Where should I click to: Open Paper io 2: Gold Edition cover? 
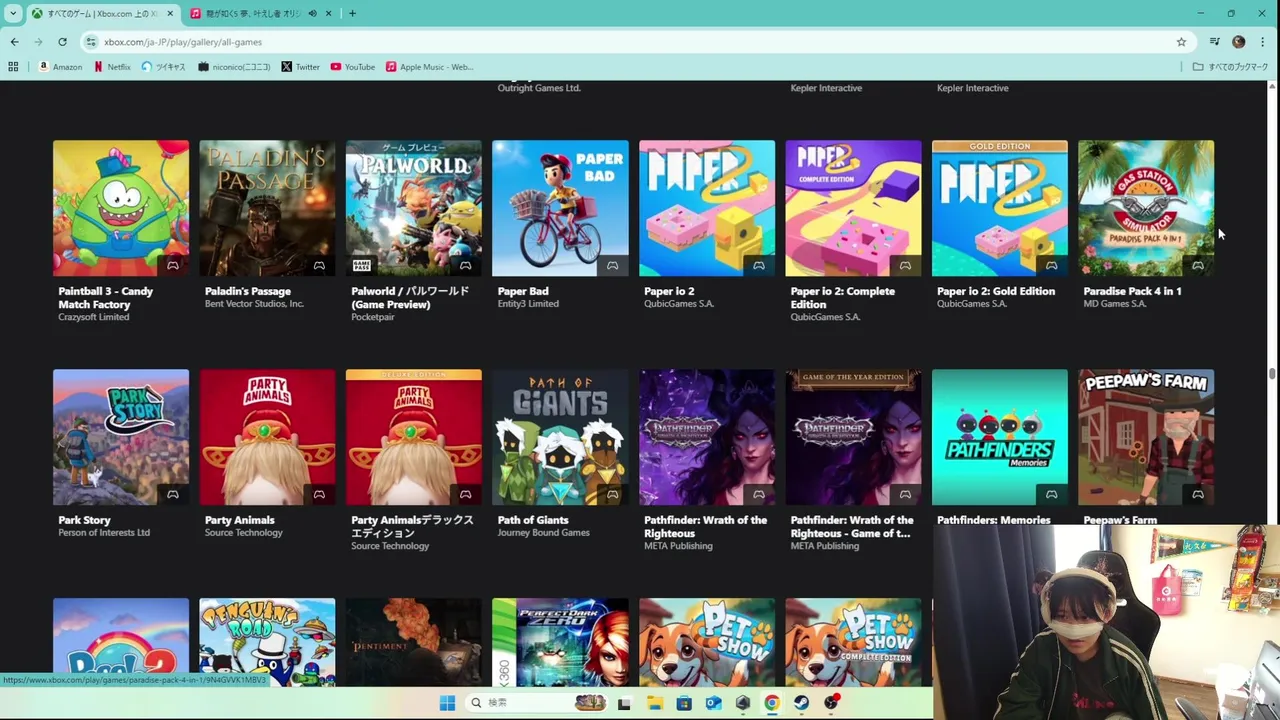(1000, 208)
